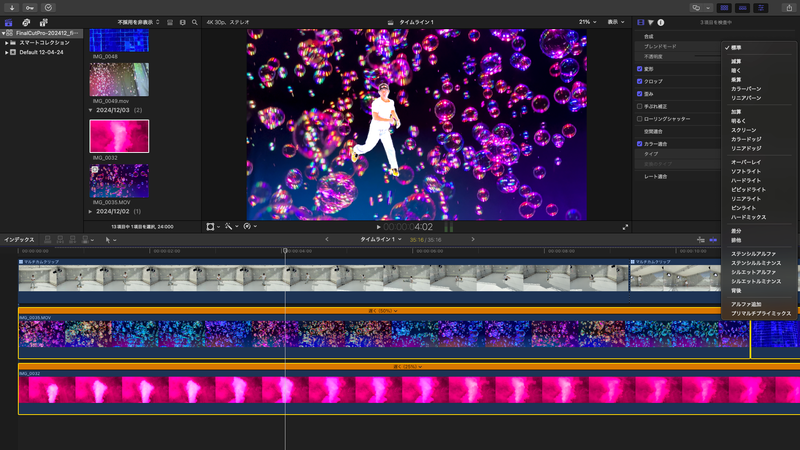
Task: Open the 遅く (50%) retime dropdown
Action: click(383, 311)
